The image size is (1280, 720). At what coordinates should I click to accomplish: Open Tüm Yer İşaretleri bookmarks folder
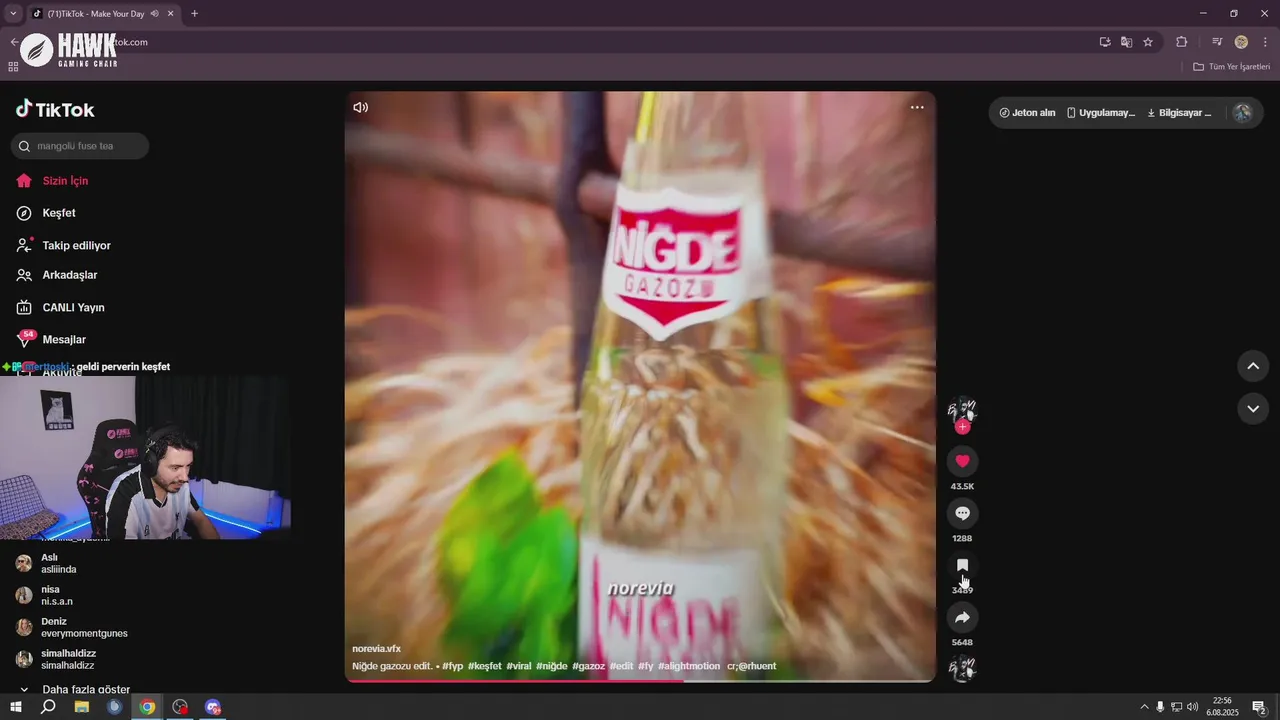click(1232, 67)
